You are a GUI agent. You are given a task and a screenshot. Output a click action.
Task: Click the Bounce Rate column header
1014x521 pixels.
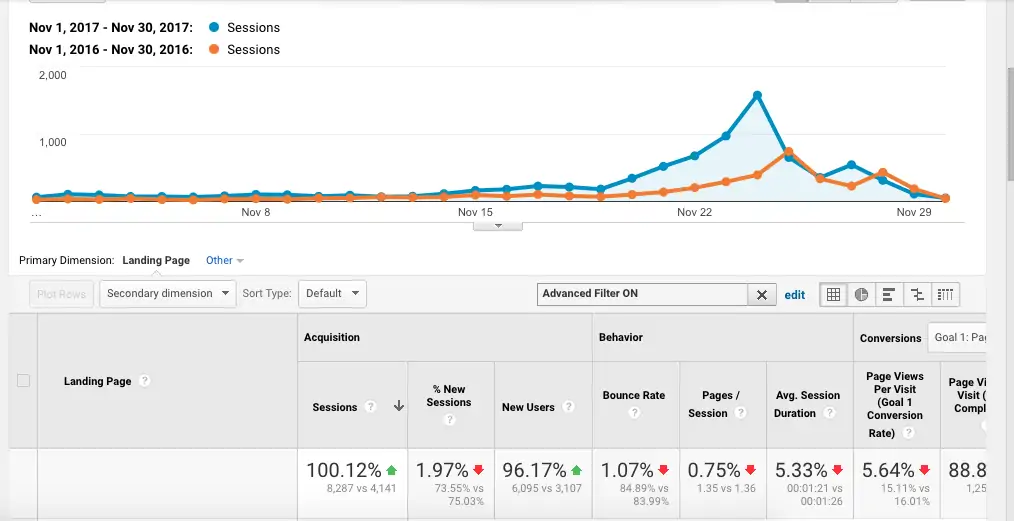pos(634,395)
